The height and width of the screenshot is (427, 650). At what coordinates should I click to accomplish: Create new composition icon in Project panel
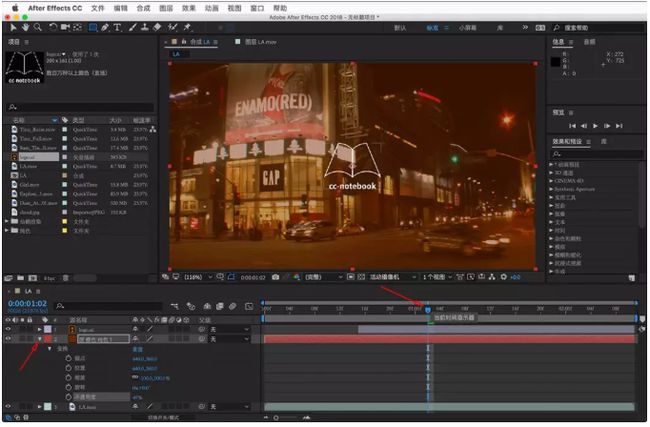tap(33, 278)
